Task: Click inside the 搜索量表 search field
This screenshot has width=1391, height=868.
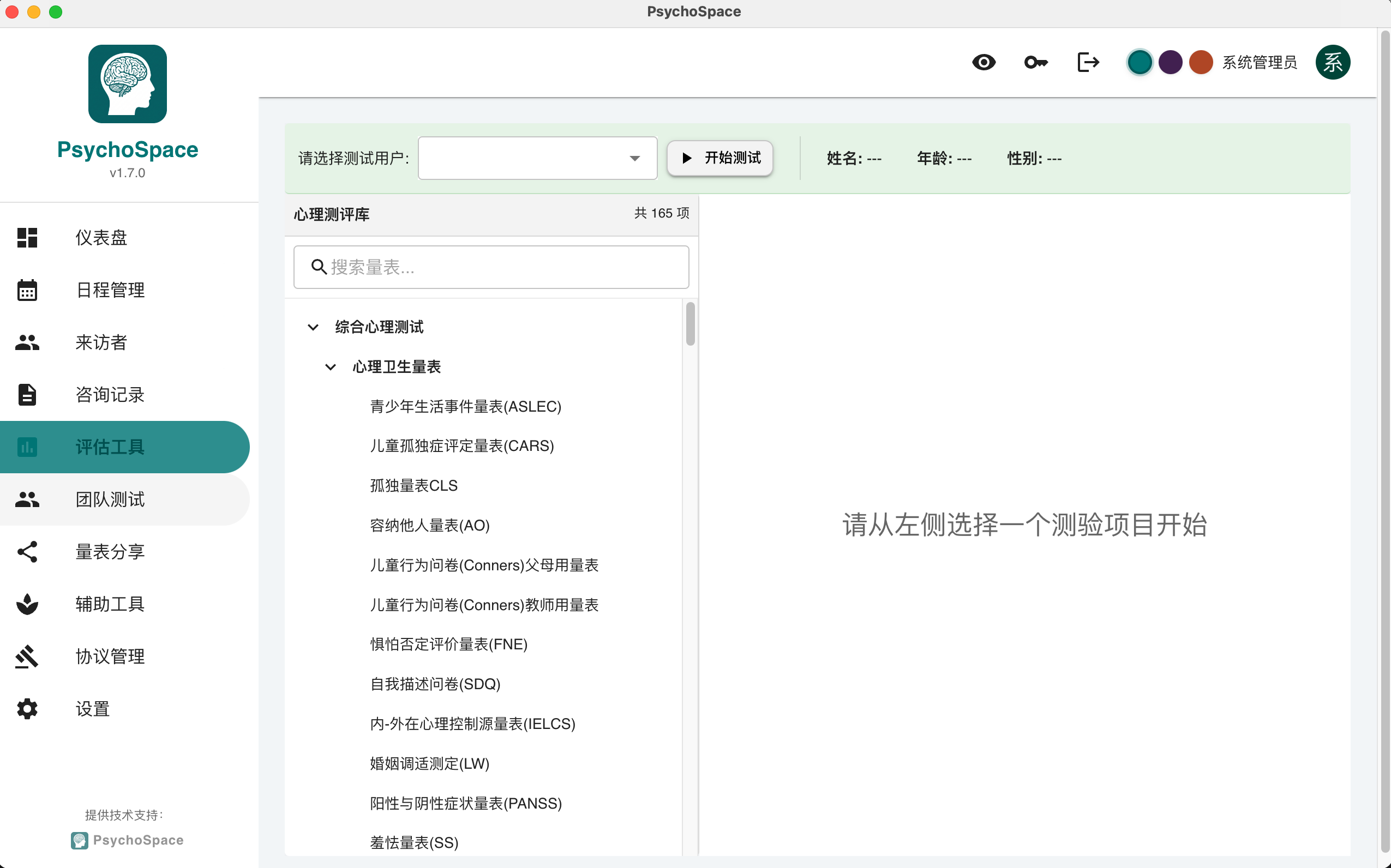Action: click(490, 267)
